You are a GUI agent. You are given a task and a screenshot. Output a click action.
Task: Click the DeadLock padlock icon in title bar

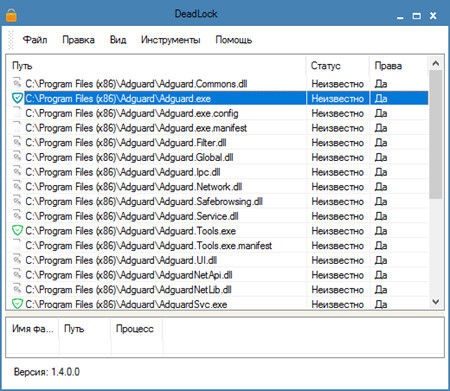[x=11, y=15]
